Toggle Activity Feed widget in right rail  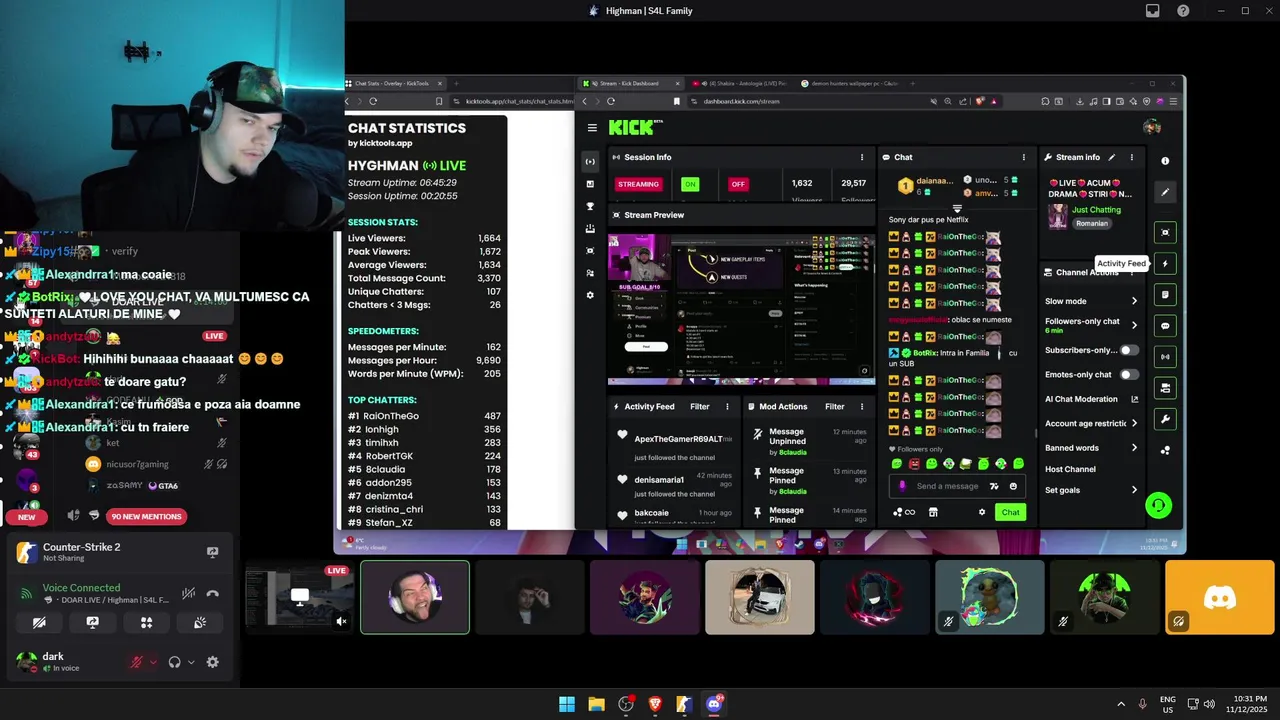[1165, 264]
